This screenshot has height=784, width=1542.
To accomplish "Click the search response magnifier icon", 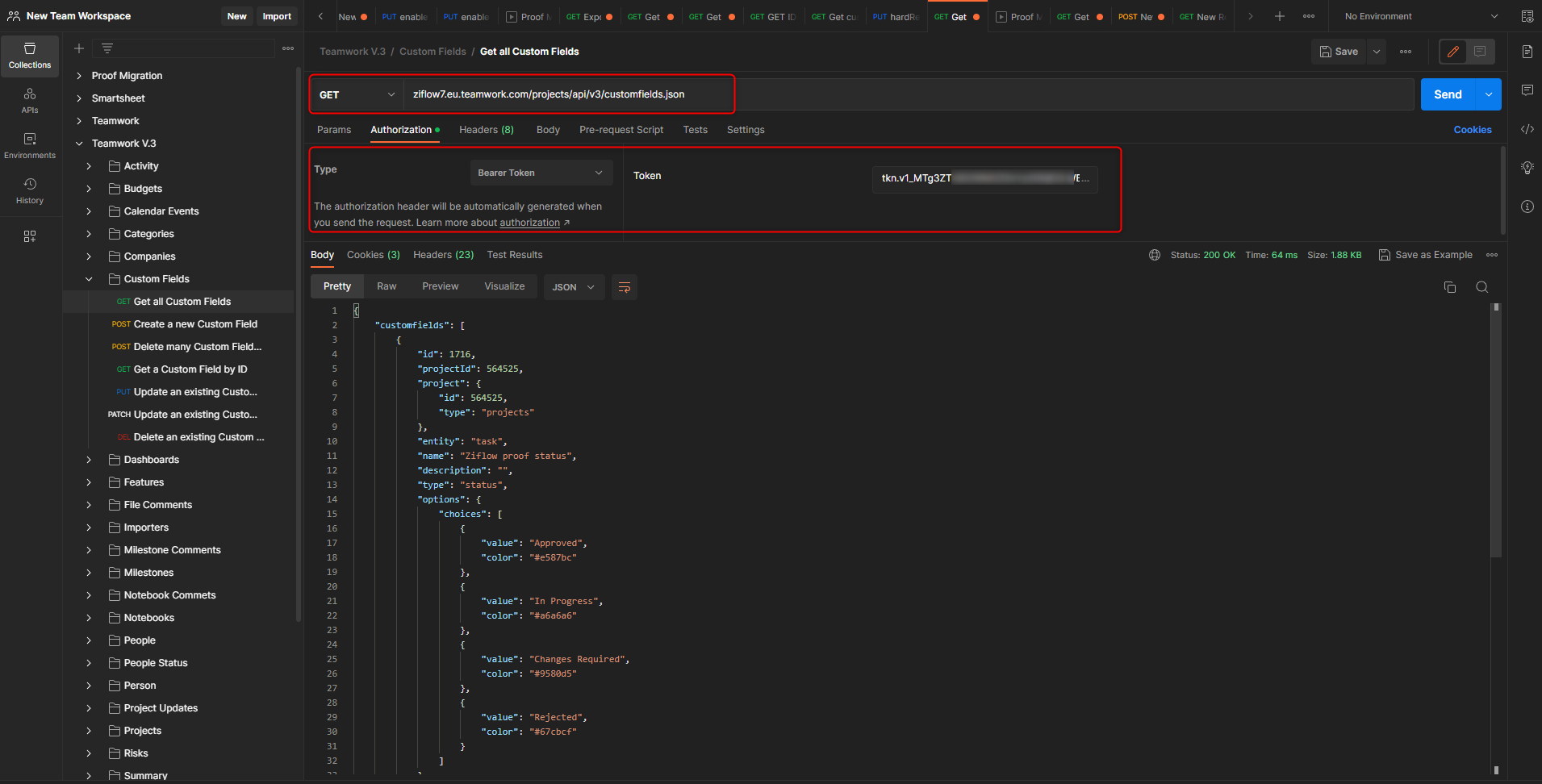I will tap(1481, 287).
